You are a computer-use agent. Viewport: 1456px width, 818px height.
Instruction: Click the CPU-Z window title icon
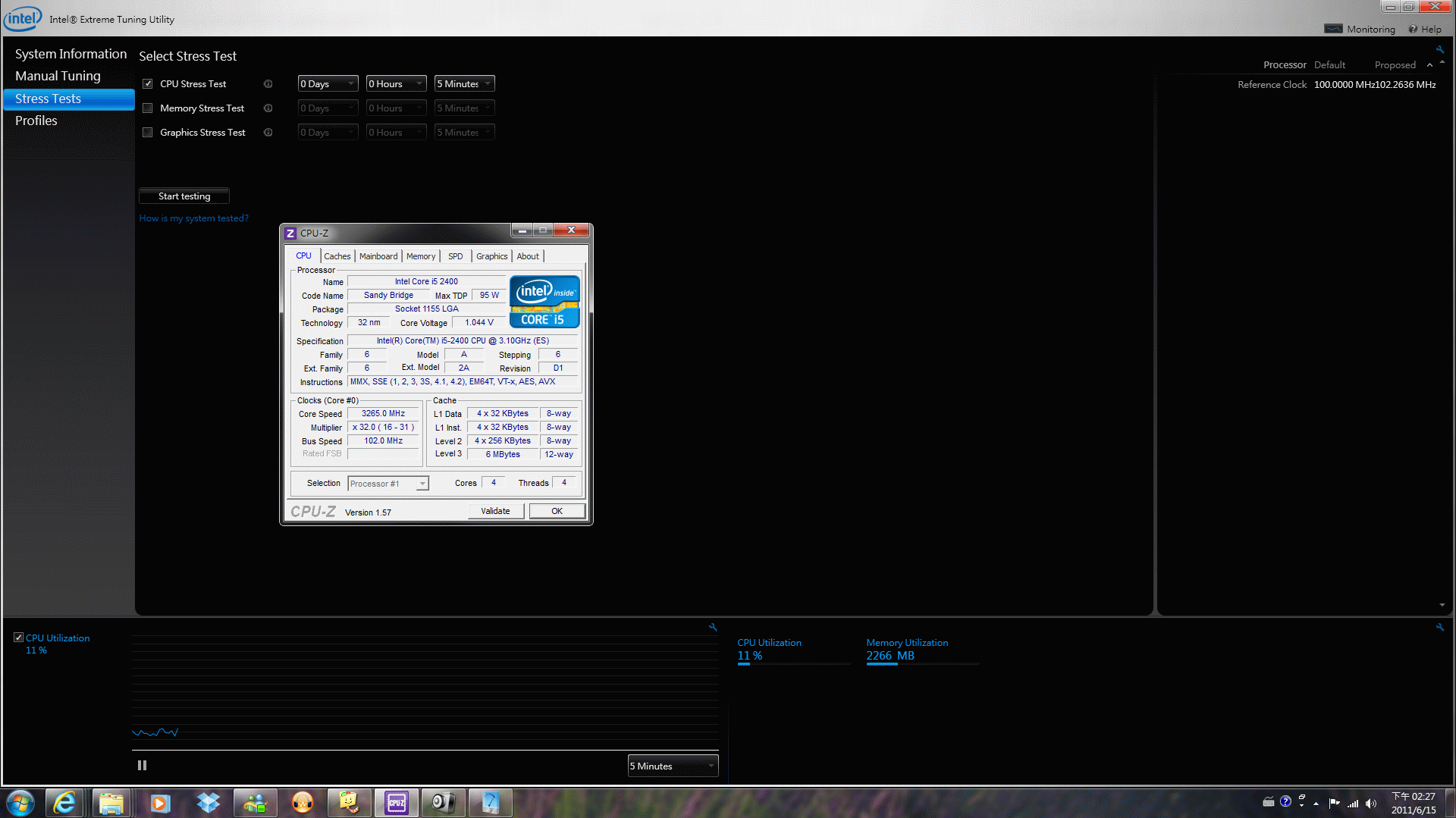pos(290,233)
